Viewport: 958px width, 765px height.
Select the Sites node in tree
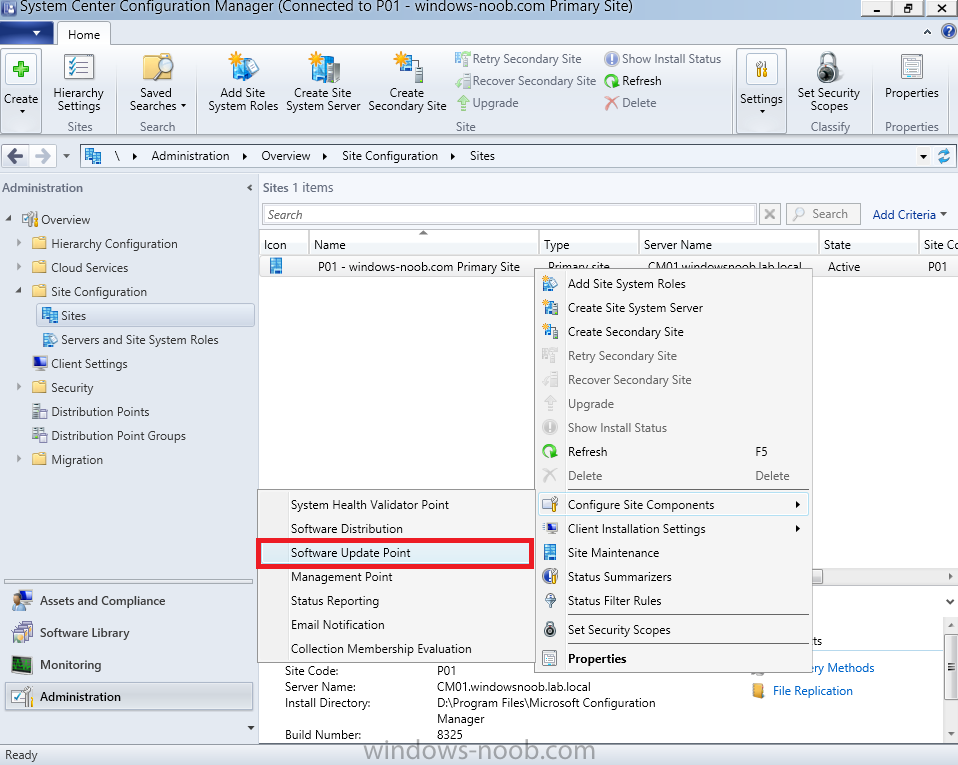click(145, 316)
